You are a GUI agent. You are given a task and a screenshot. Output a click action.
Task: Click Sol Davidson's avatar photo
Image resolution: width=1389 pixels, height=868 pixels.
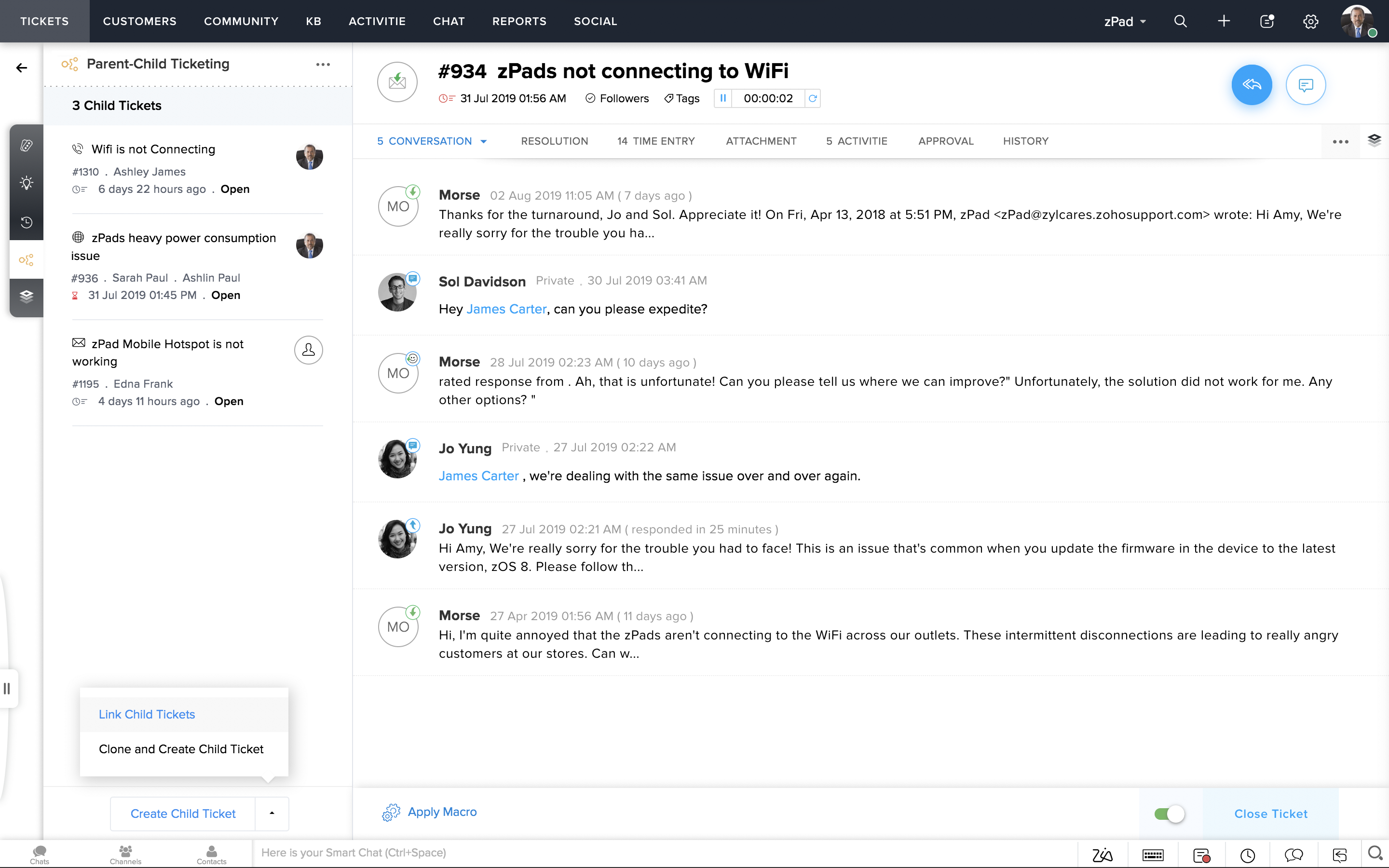coord(397,292)
